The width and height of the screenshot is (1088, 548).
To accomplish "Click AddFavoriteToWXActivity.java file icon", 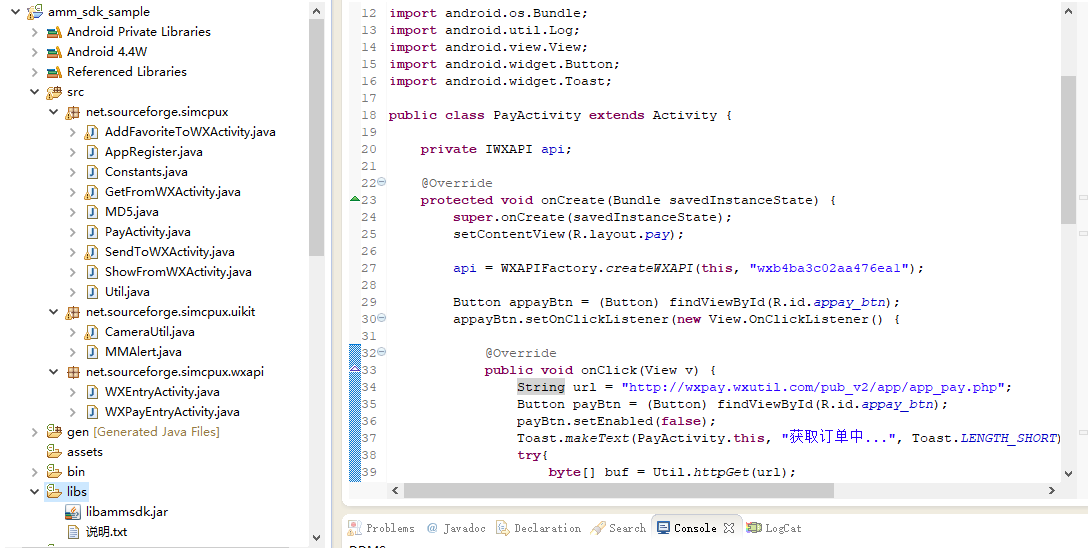I will coord(92,132).
